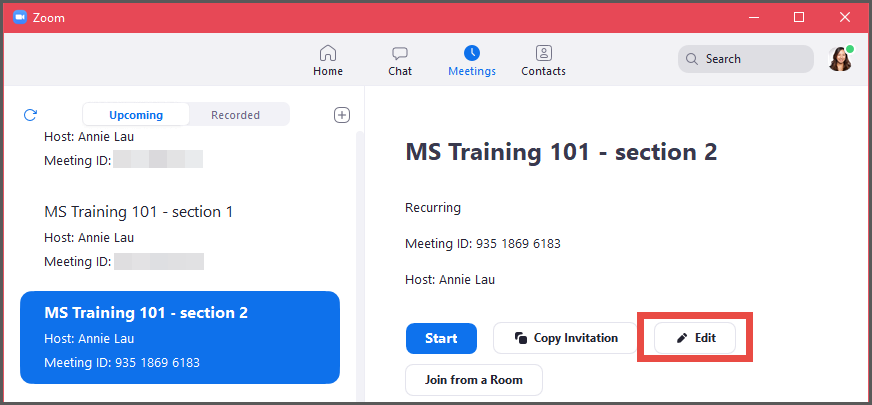Click the Zoom logo in title bar

(x=19, y=17)
